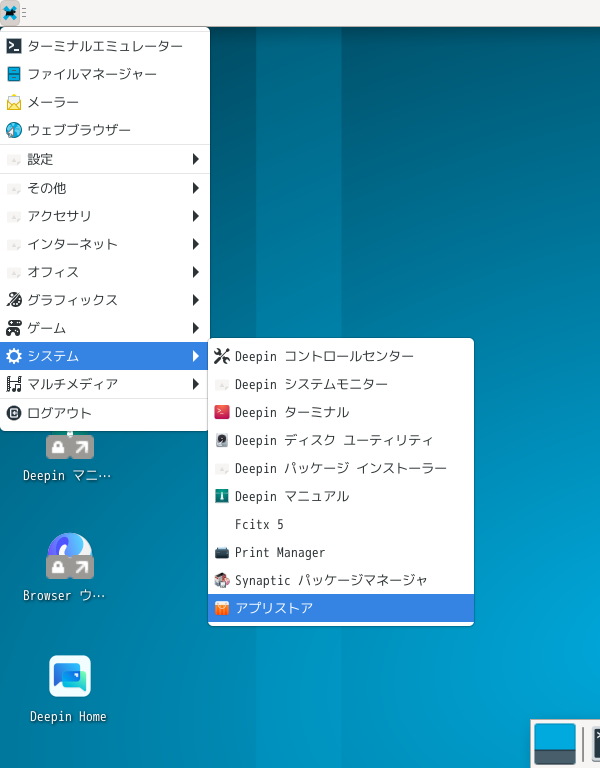Open Deepin パッケージ インストーラー
Screen dimensions: 600x768
coord(341,468)
